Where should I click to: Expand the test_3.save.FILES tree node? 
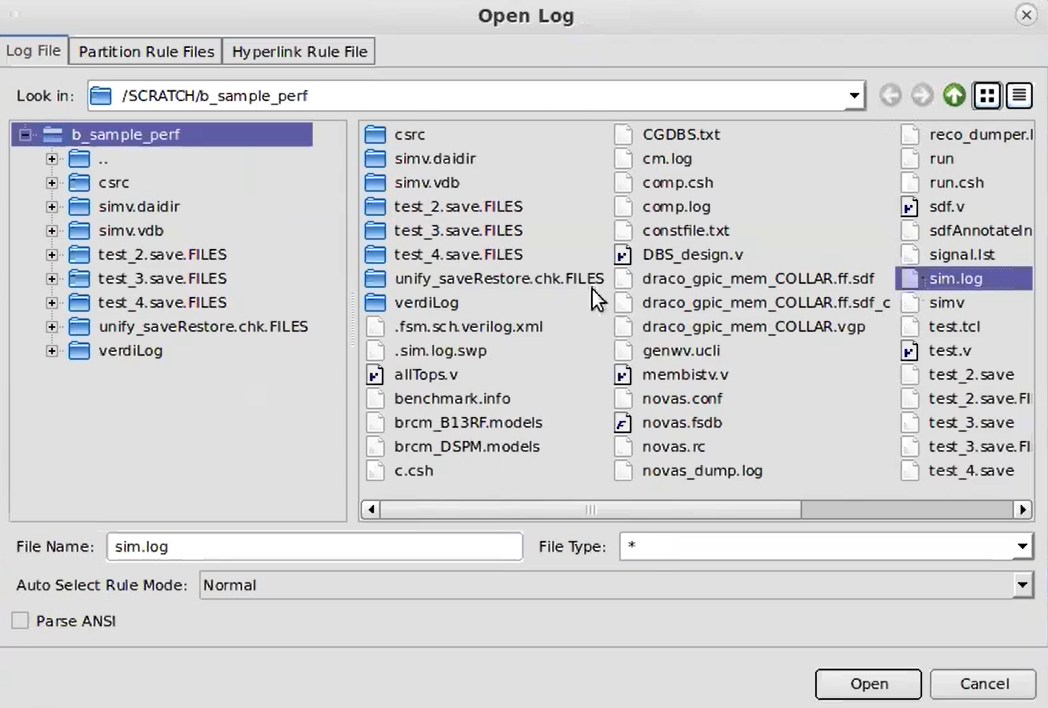(x=51, y=279)
